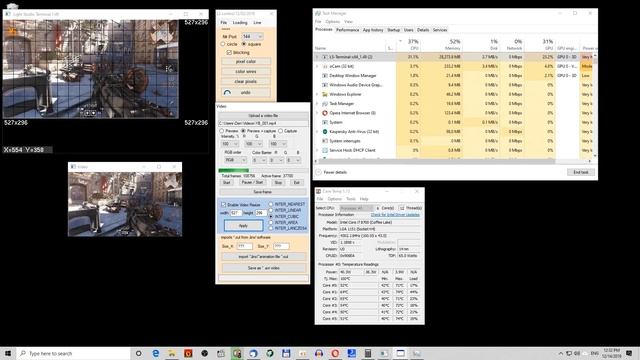
Task: Click the pixel color button
Action: tap(246, 62)
